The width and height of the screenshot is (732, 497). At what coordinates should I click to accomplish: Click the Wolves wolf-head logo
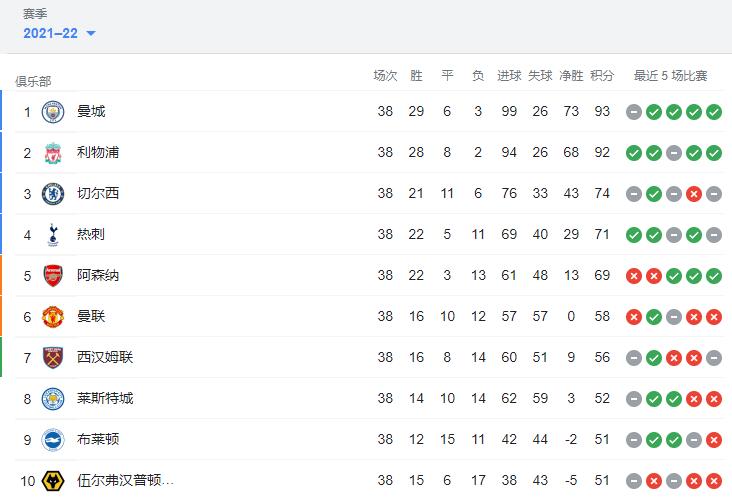pos(53,481)
